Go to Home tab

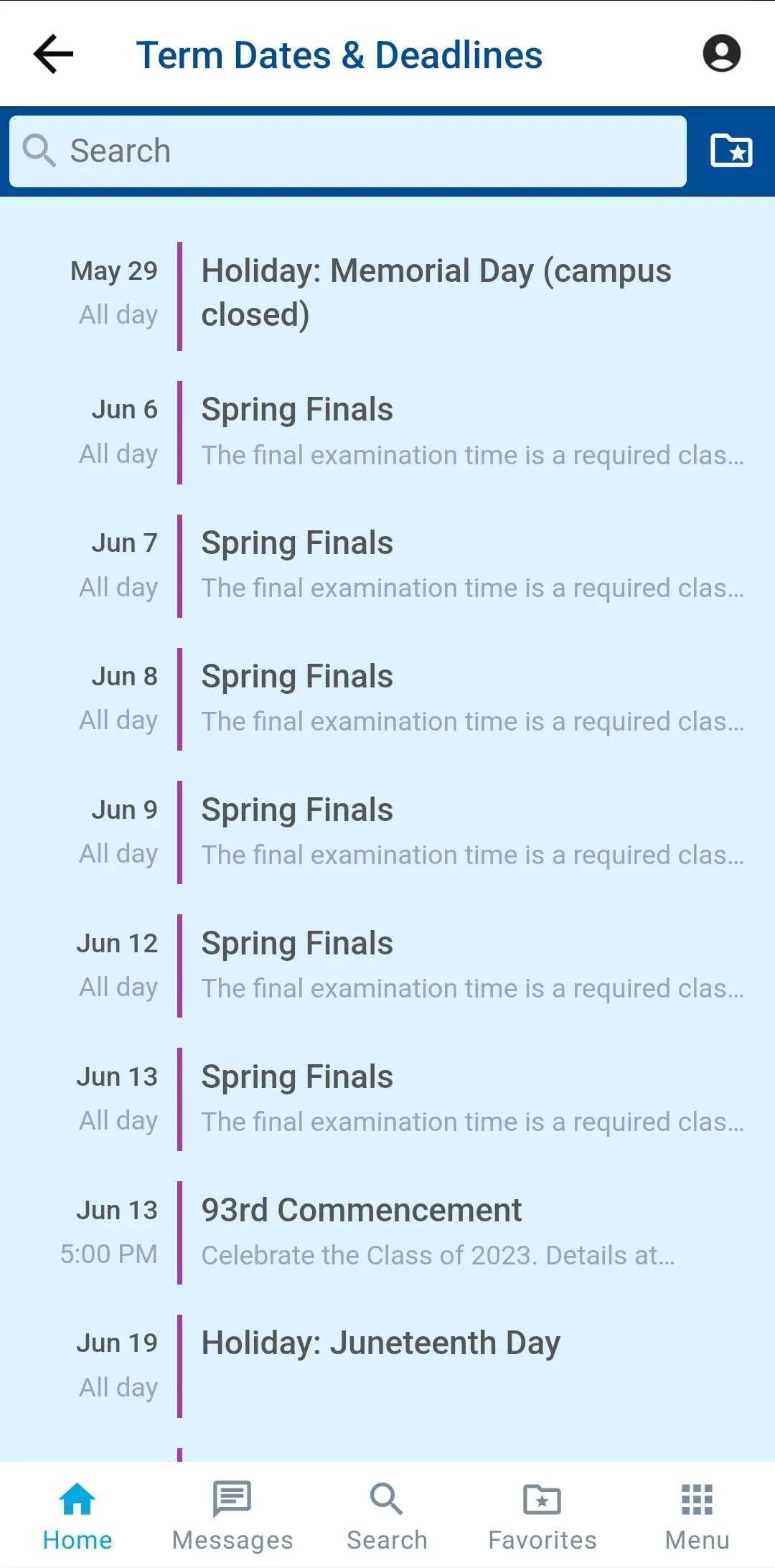click(77, 1516)
